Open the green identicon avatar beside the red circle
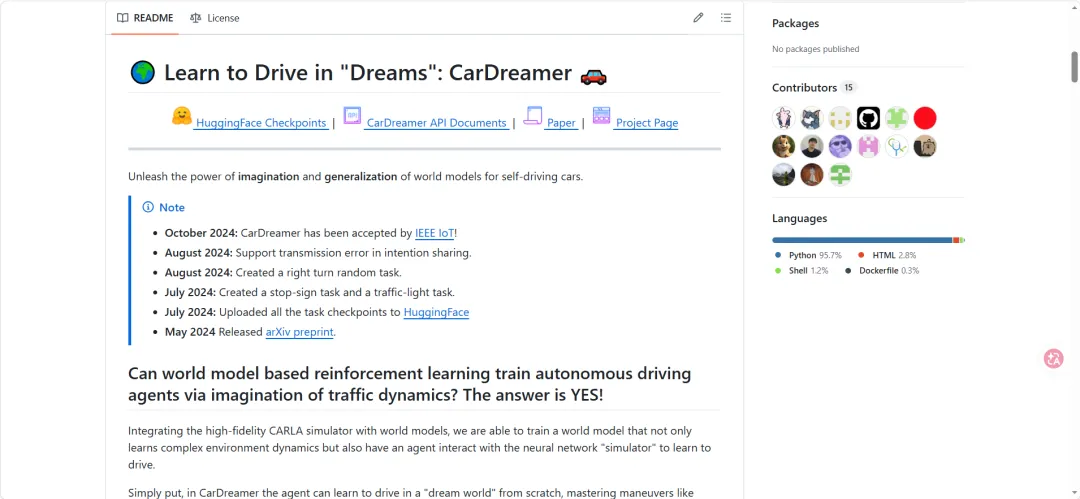Screen dimensions: 1080x499 [x=897, y=119]
